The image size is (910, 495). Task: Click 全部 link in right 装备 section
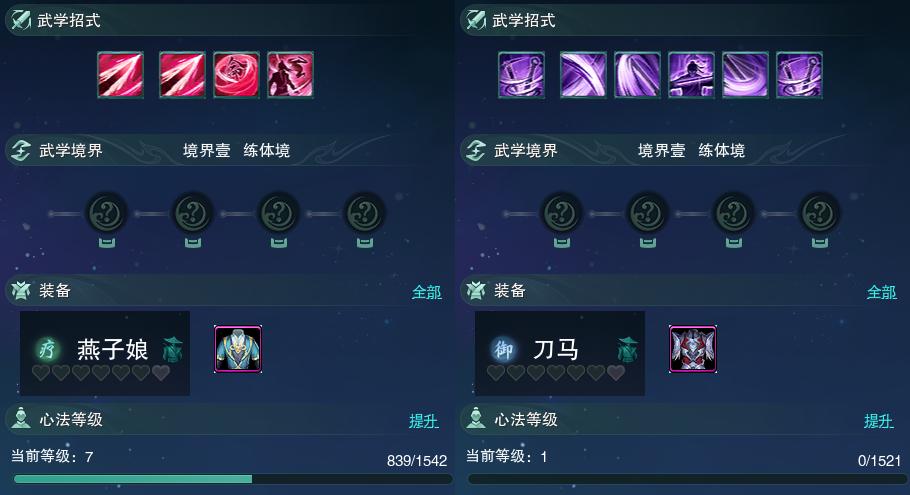point(882,292)
